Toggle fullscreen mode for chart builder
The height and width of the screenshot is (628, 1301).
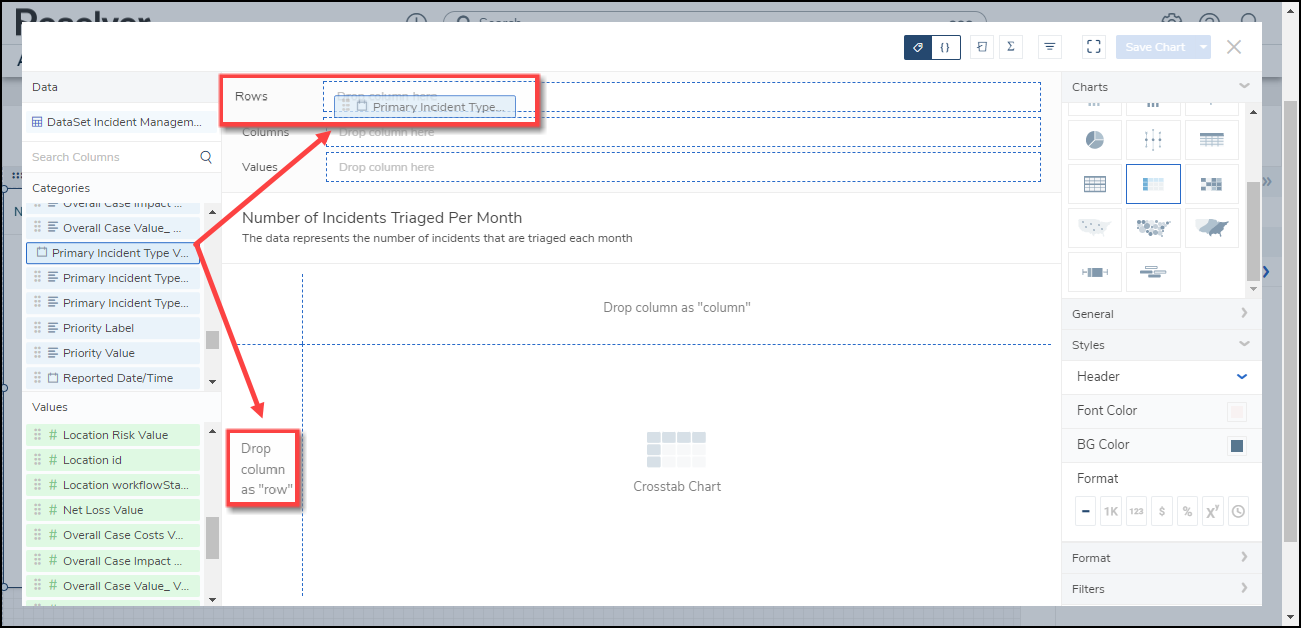(x=1094, y=47)
